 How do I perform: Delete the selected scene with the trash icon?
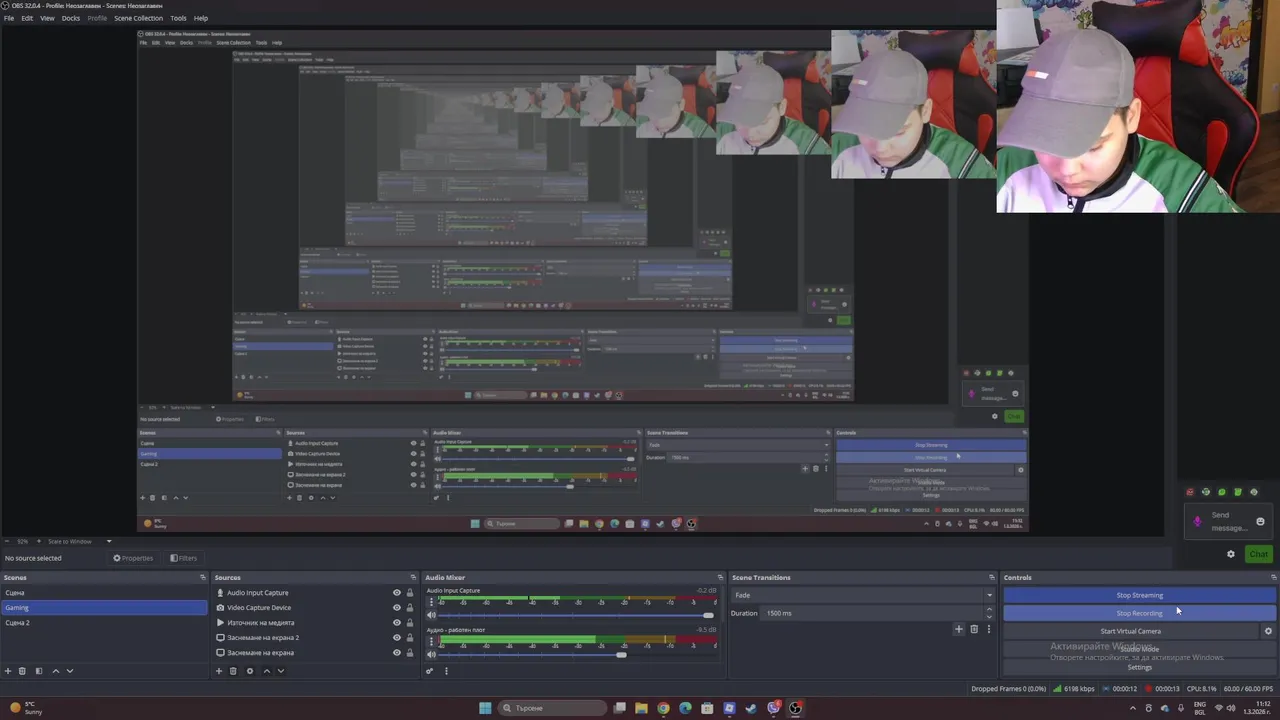(22, 671)
